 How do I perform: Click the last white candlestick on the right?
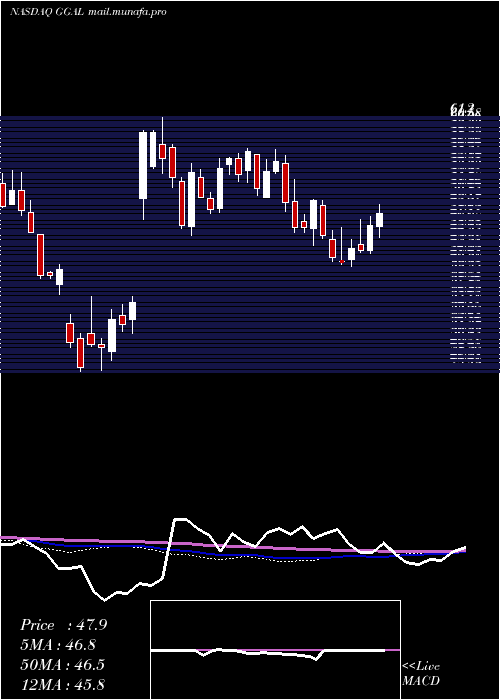point(379,221)
